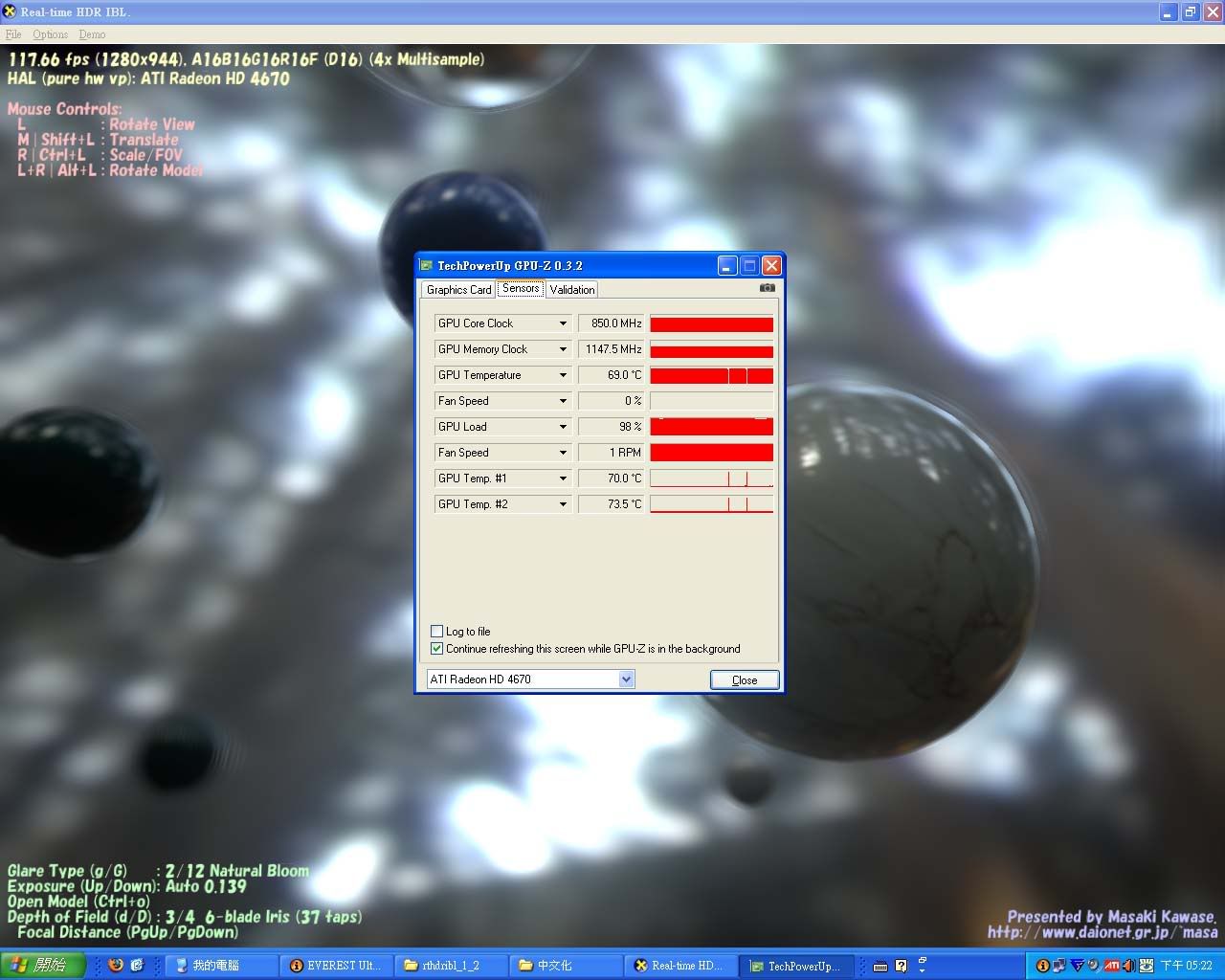Launch Firefox from the quick launch bar
This screenshot has width=1225, height=980.
click(x=116, y=965)
